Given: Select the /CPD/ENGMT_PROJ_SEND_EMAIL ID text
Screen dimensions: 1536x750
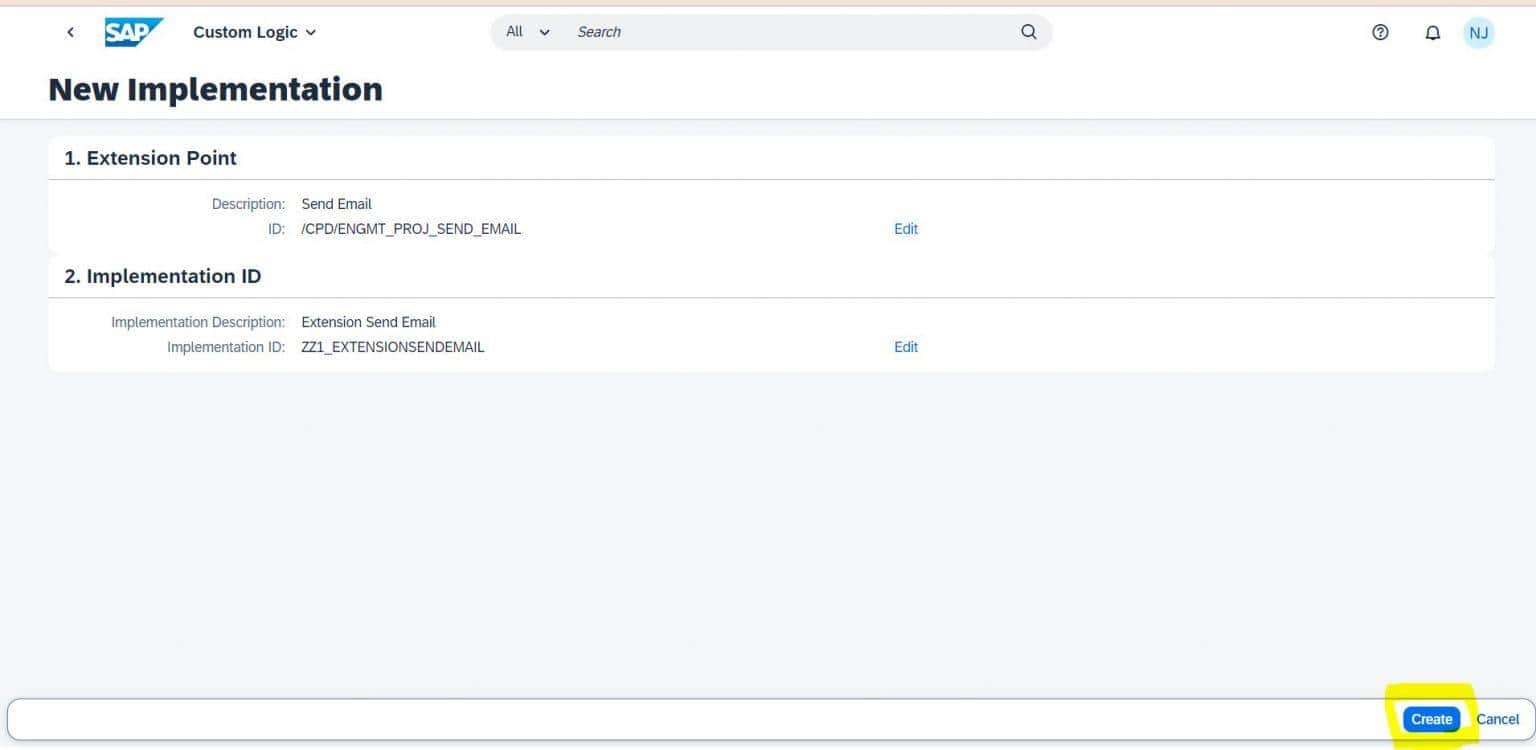Looking at the screenshot, I should click(x=411, y=229).
